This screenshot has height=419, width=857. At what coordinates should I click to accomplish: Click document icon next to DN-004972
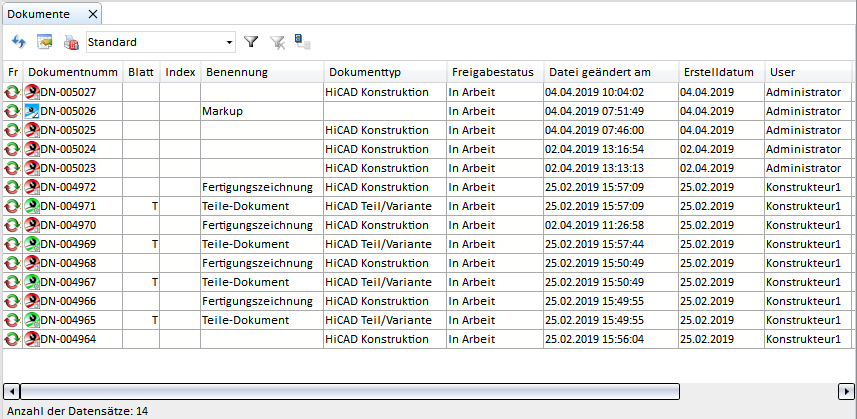point(32,187)
